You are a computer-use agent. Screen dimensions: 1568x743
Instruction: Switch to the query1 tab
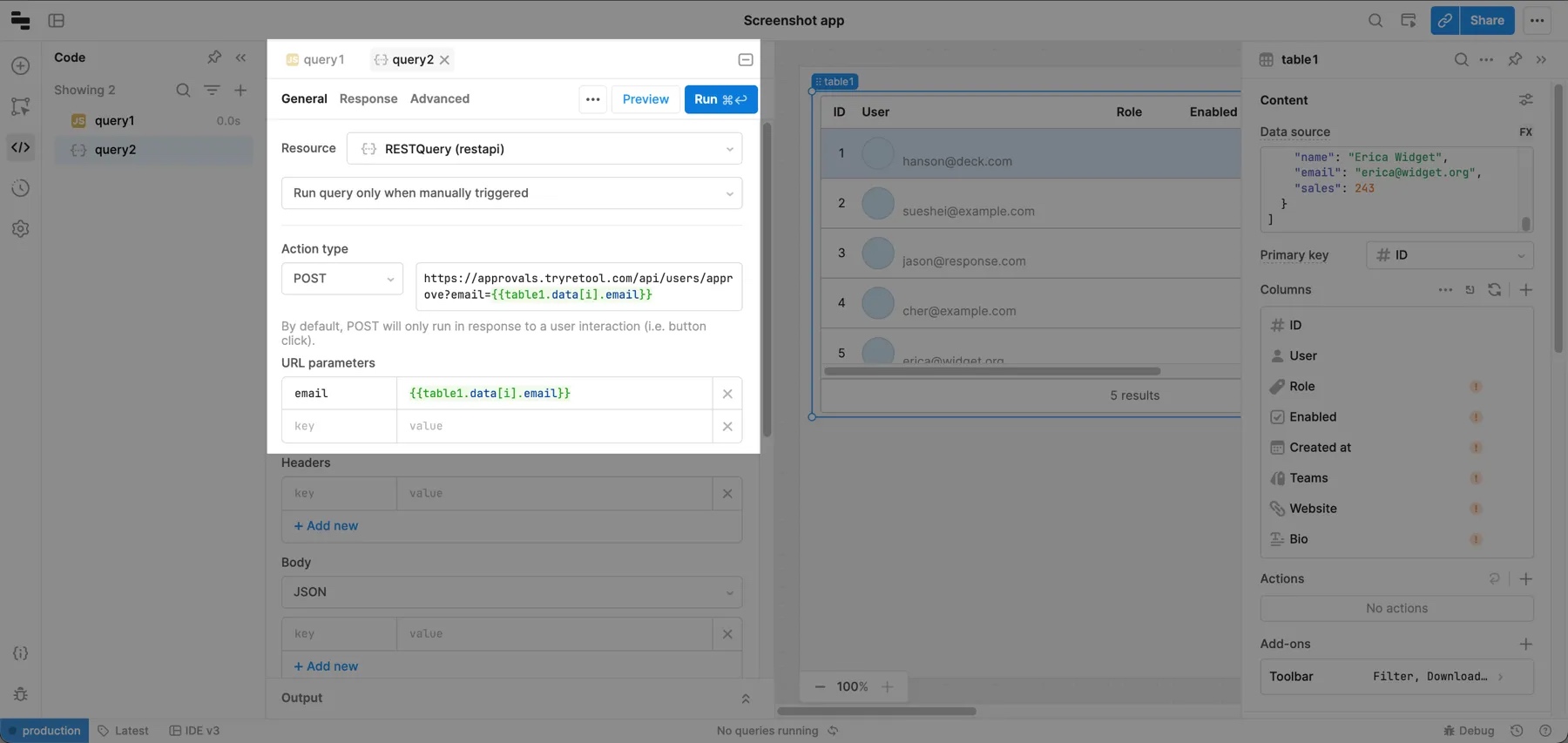315,60
